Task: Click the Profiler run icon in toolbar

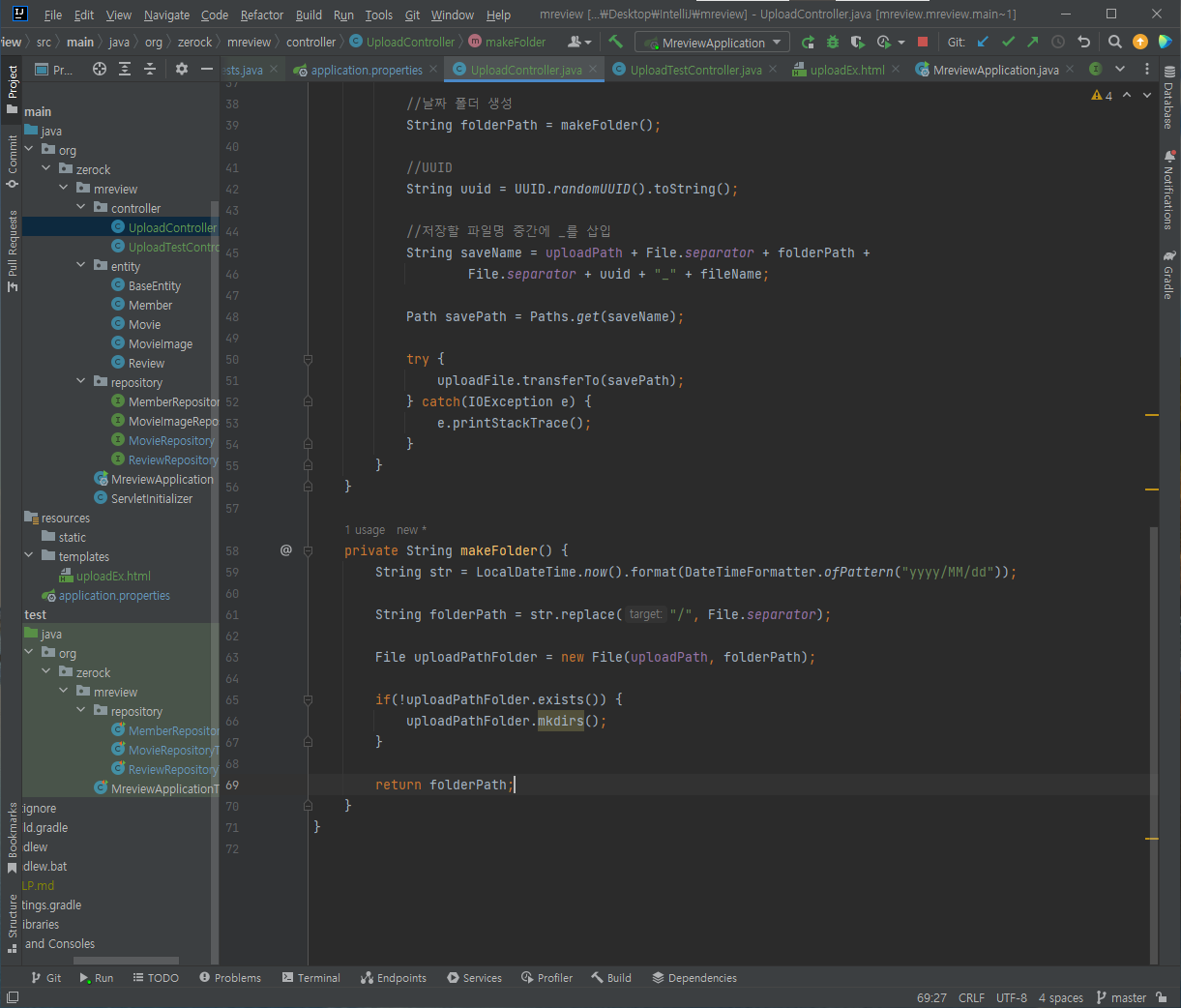Action: pyautogui.click(x=883, y=43)
